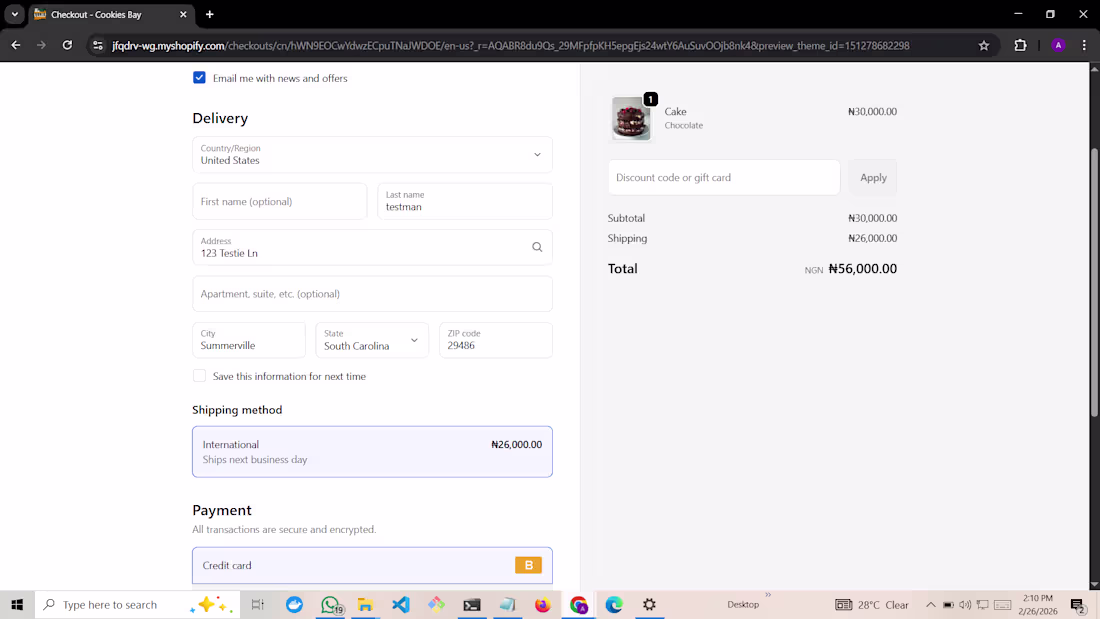Open Microsoft Edge from taskbar

coord(614,604)
